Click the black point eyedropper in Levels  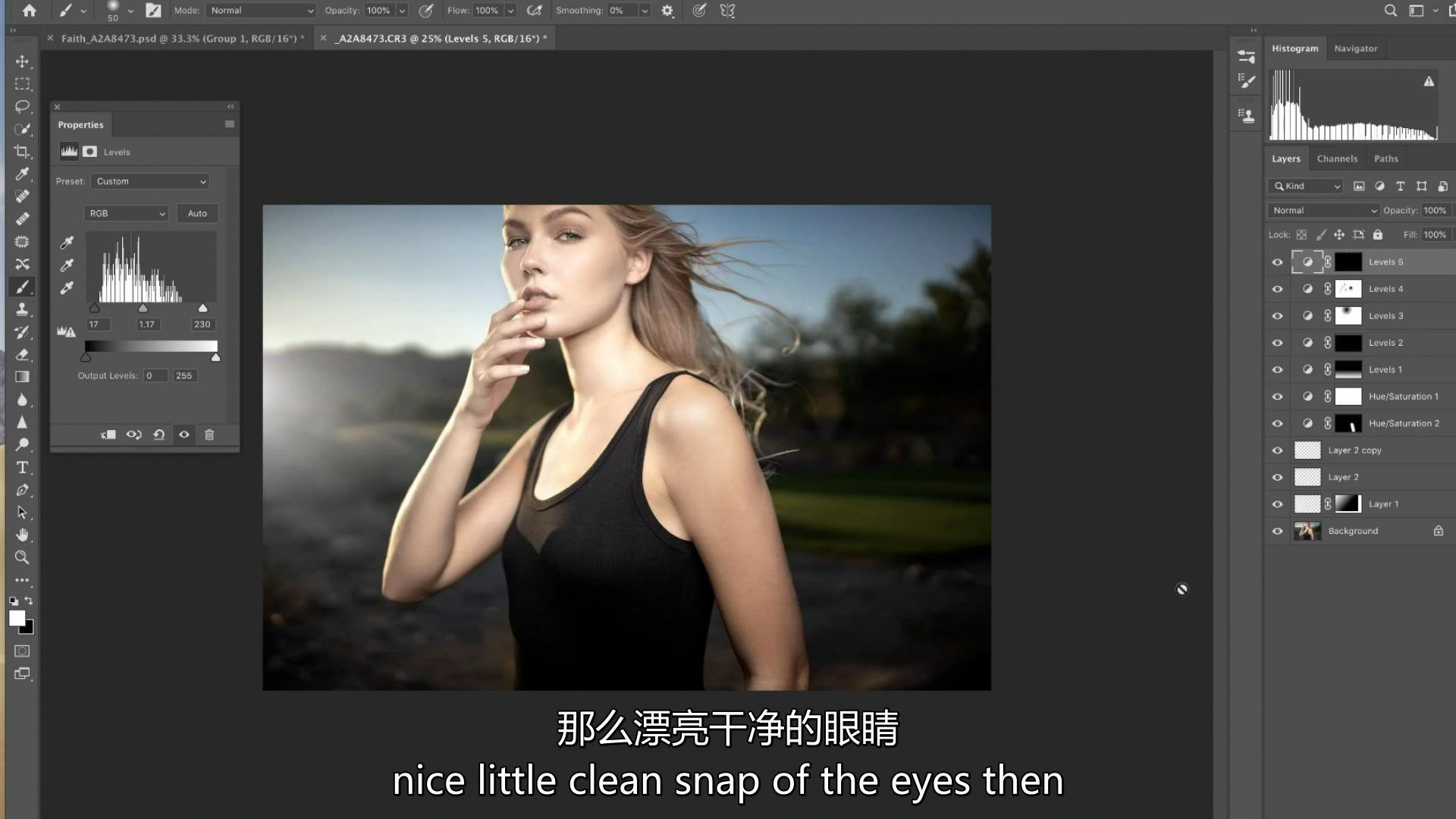pyautogui.click(x=67, y=243)
